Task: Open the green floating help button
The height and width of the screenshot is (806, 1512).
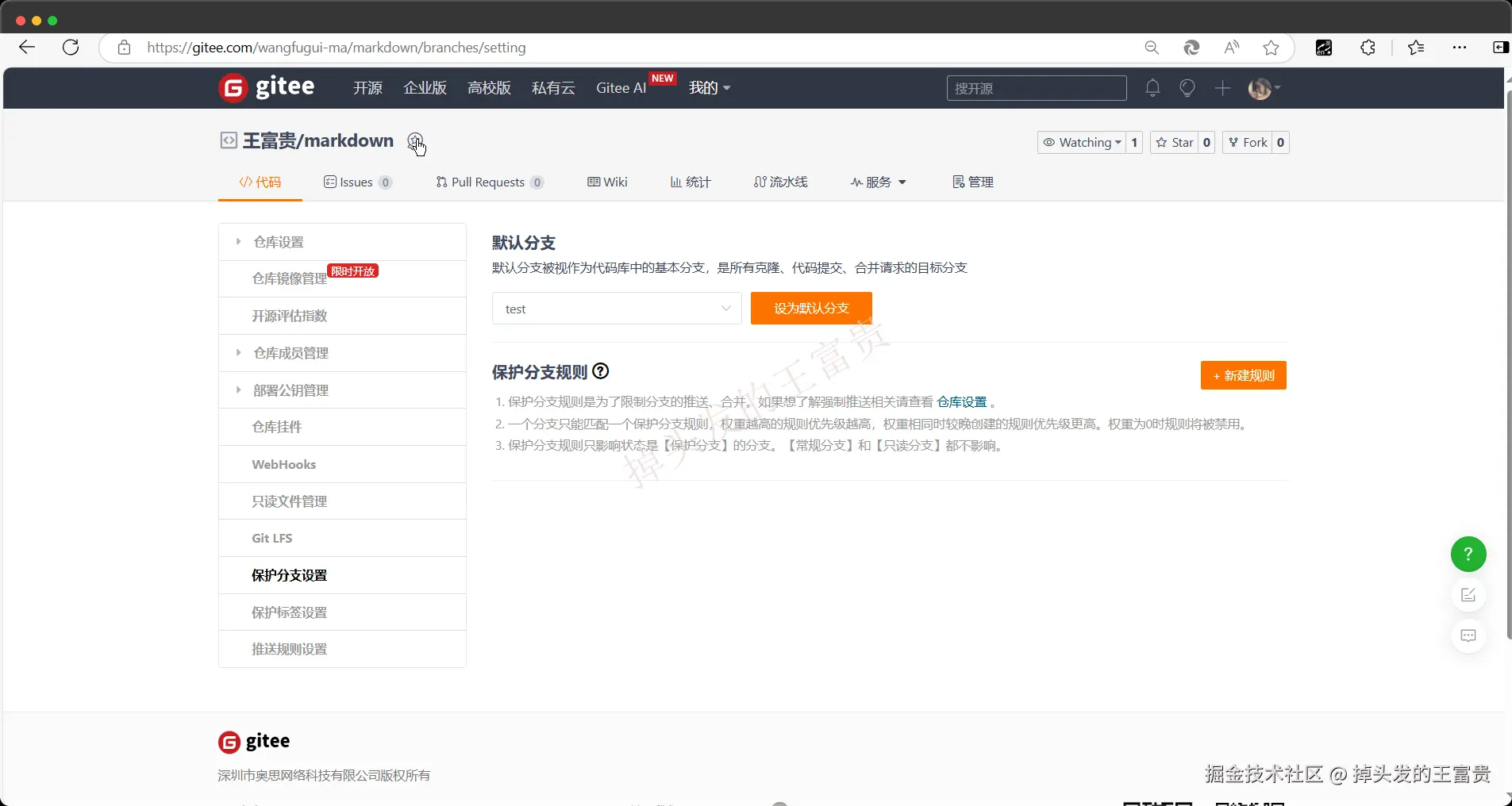Action: [1468, 554]
